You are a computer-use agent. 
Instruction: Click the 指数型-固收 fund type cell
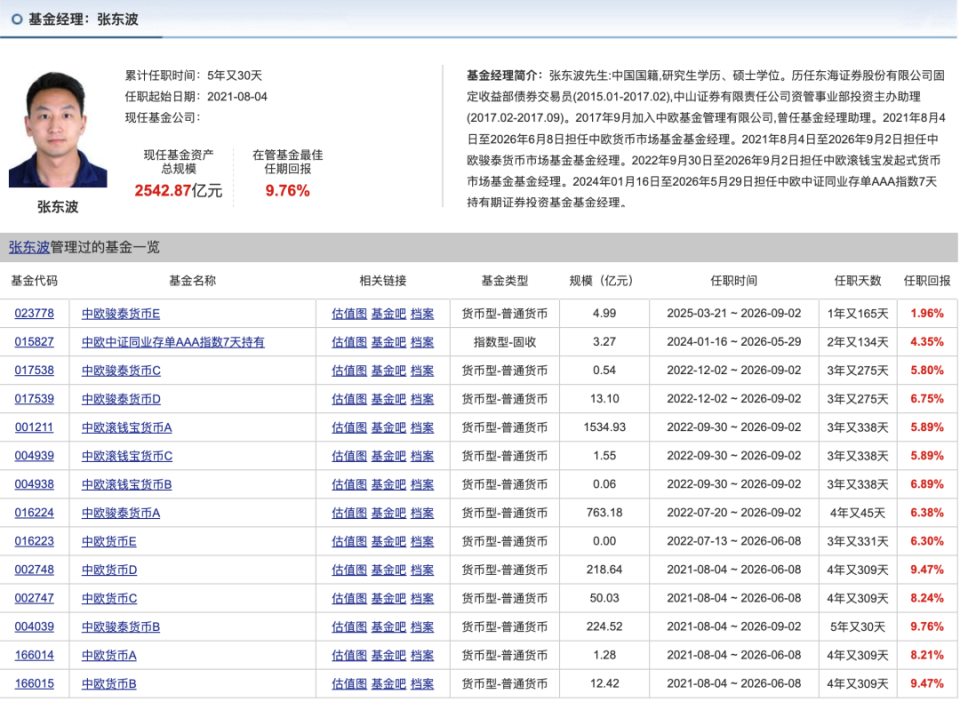[x=504, y=342]
